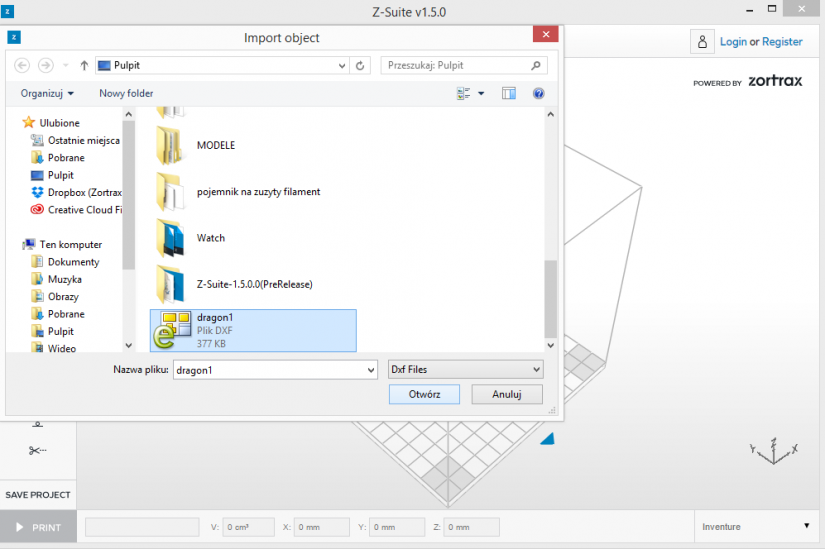Expand the address bar path dropdown
Image resolution: width=825 pixels, height=549 pixels.
click(342, 65)
